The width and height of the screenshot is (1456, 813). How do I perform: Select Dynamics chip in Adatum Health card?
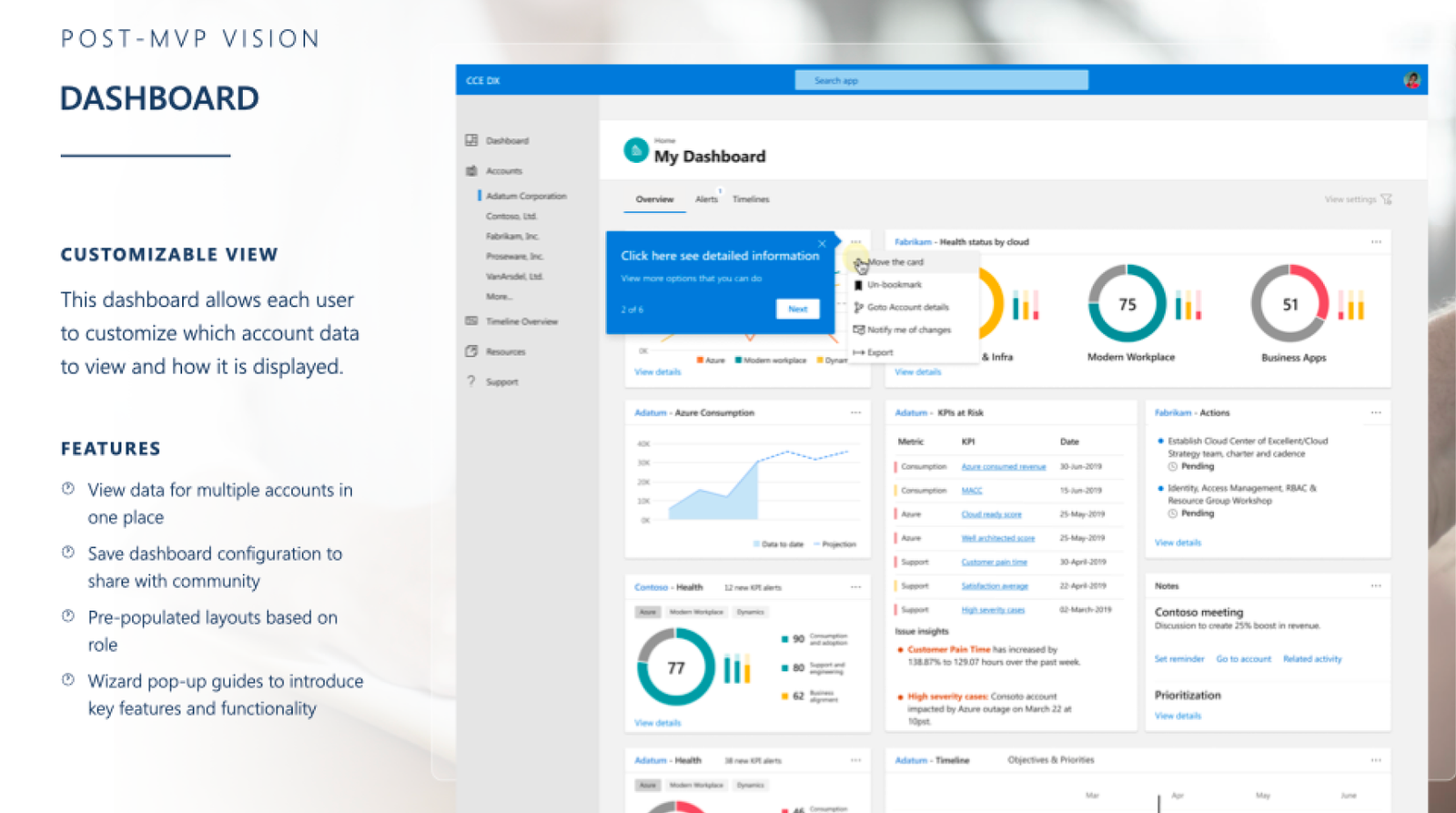tap(751, 785)
